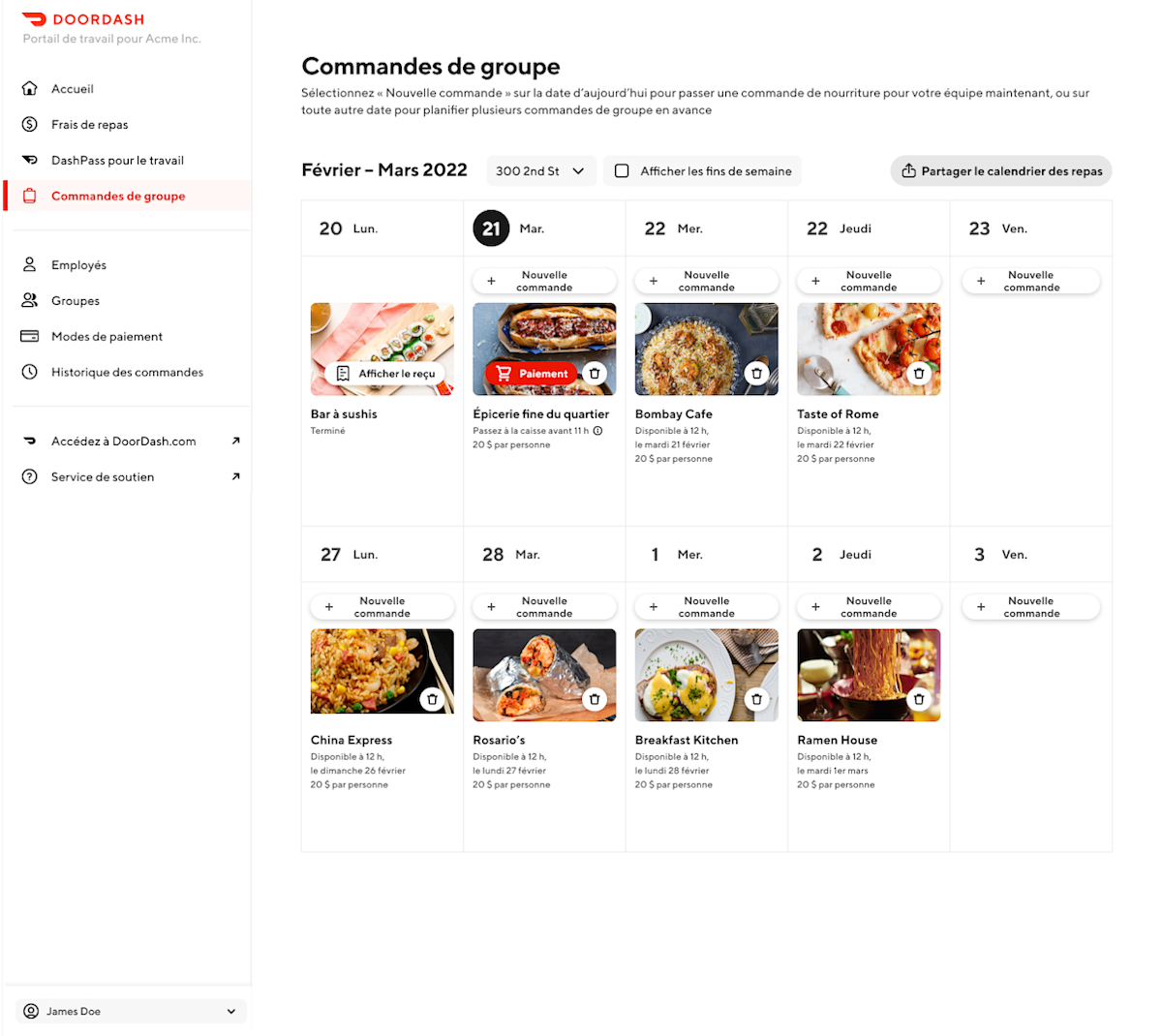Open the Bombay Cafe food thumbnail
This screenshot has width=1162, height=1036.
click(706, 349)
